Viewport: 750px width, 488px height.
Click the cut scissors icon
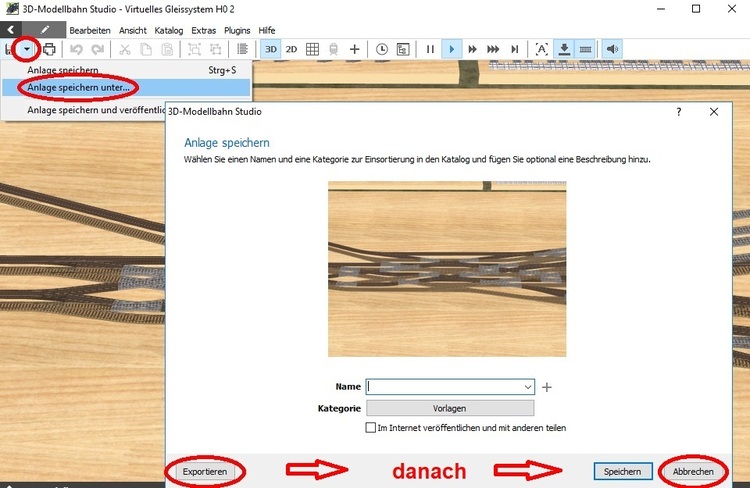(x=125, y=49)
